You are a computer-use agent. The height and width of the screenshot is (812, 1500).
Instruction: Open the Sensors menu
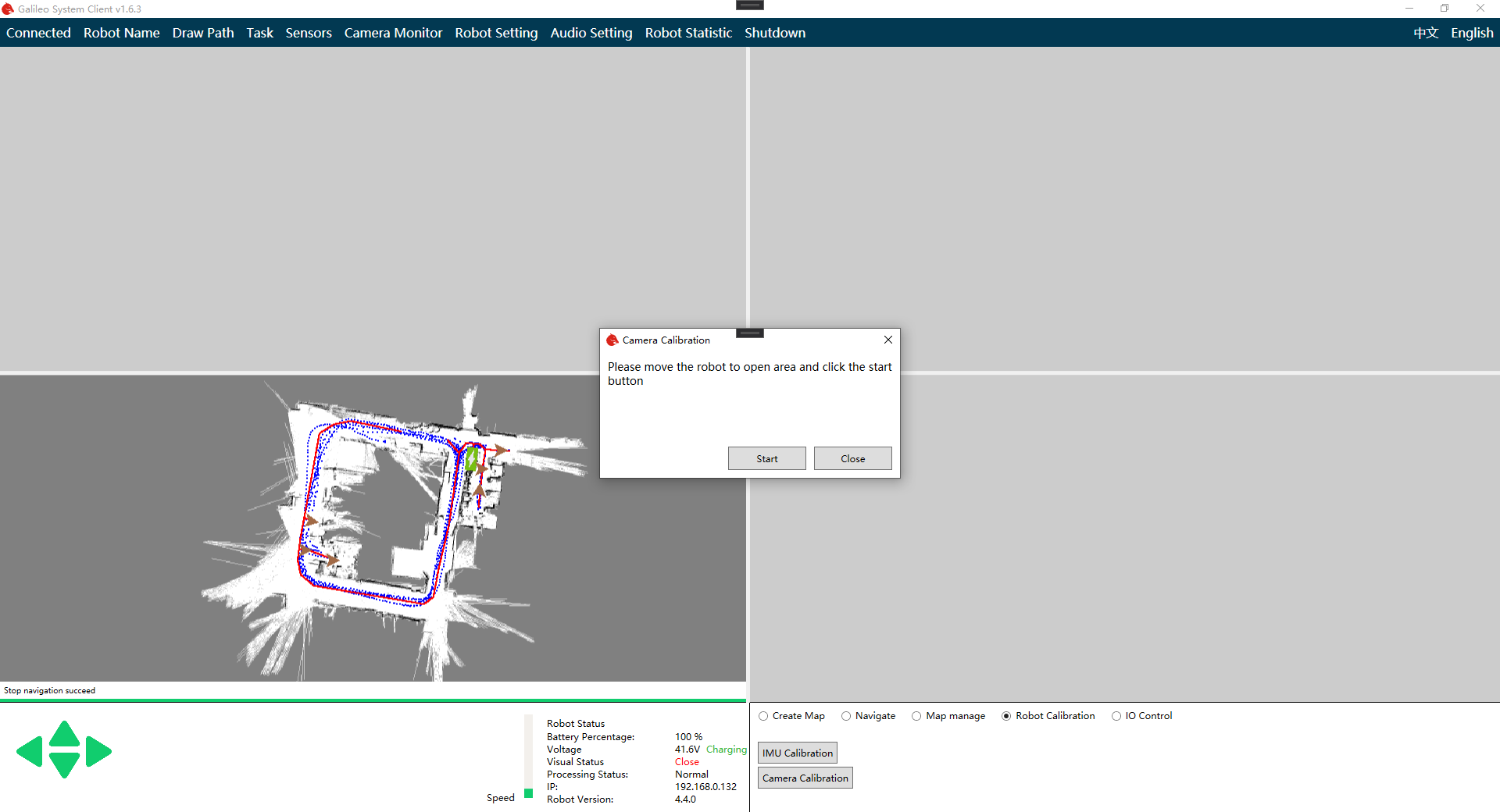[309, 33]
